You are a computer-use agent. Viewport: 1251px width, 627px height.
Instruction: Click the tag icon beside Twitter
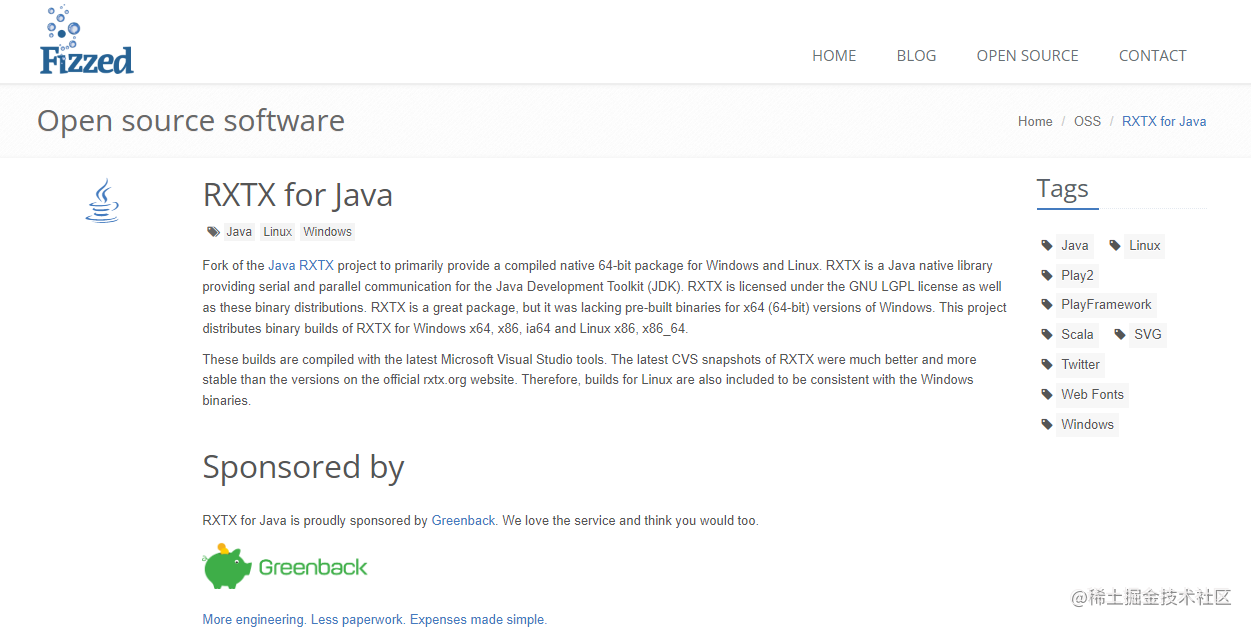(1047, 364)
